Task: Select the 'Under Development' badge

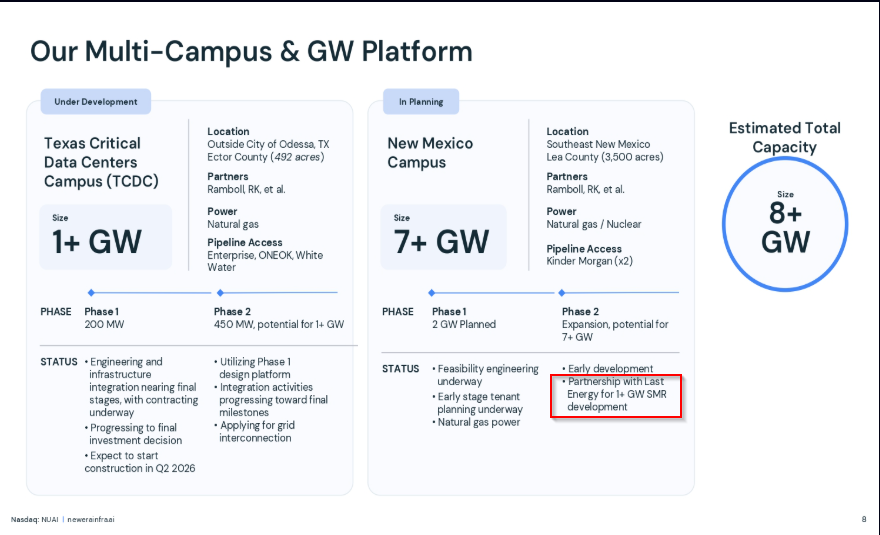Action: coord(95,102)
